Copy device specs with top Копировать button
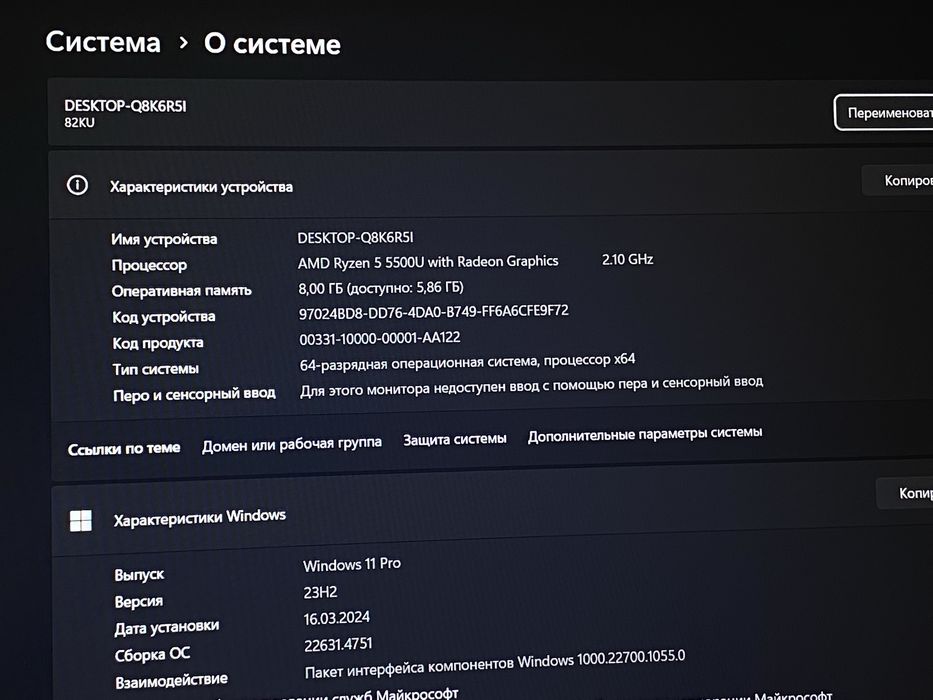Image resolution: width=933 pixels, height=700 pixels. [897, 180]
